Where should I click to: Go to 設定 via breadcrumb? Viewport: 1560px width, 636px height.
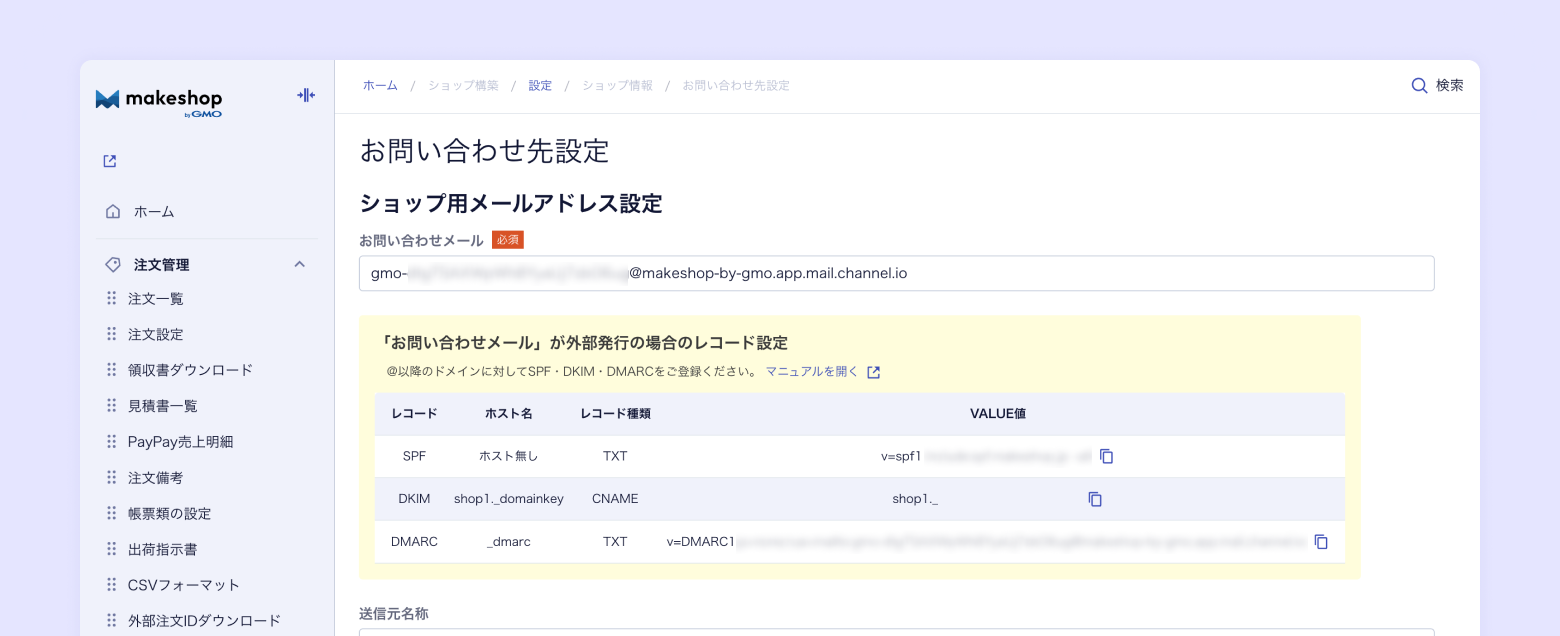tap(540, 86)
